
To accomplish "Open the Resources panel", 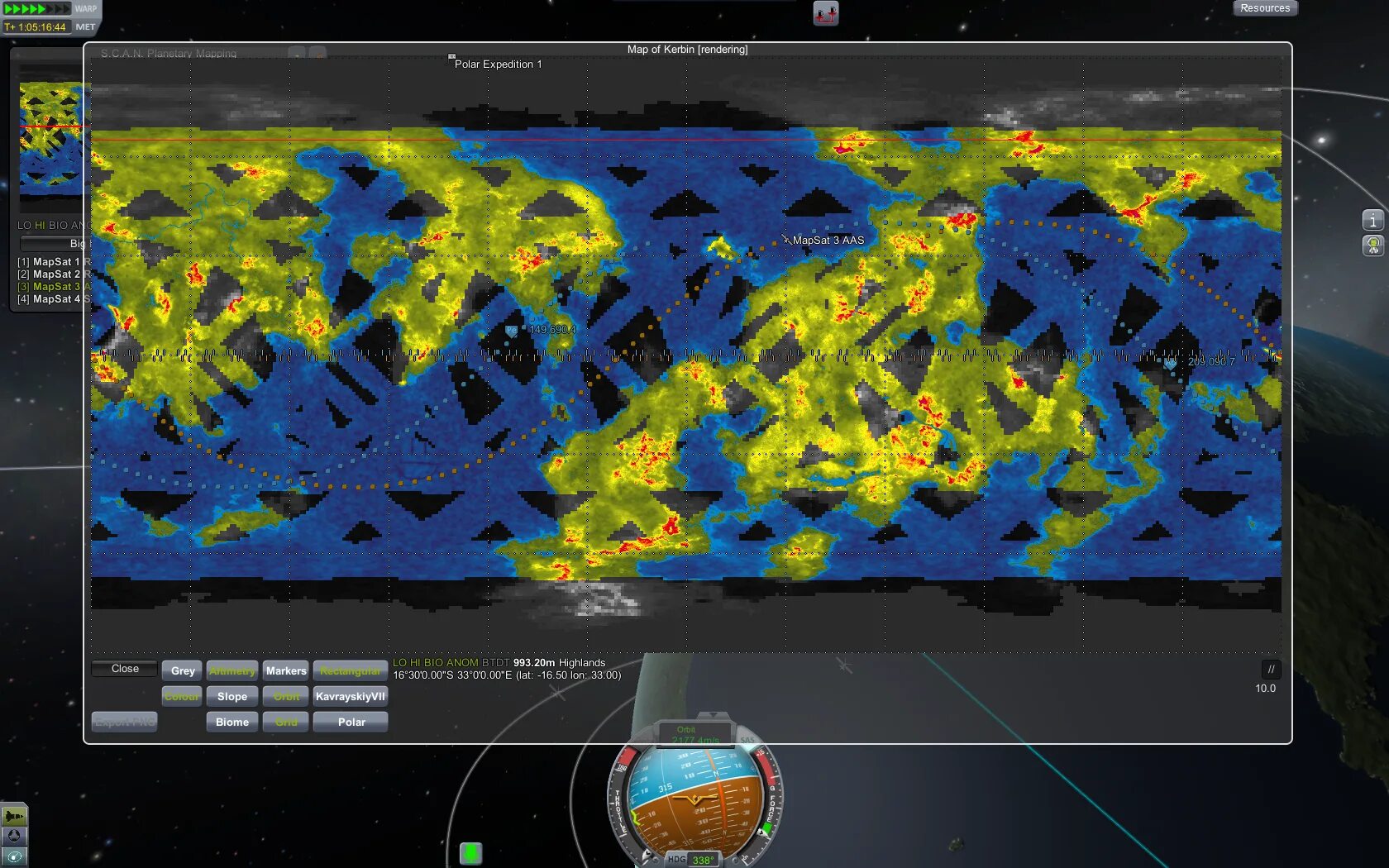I will tap(1265, 8).
